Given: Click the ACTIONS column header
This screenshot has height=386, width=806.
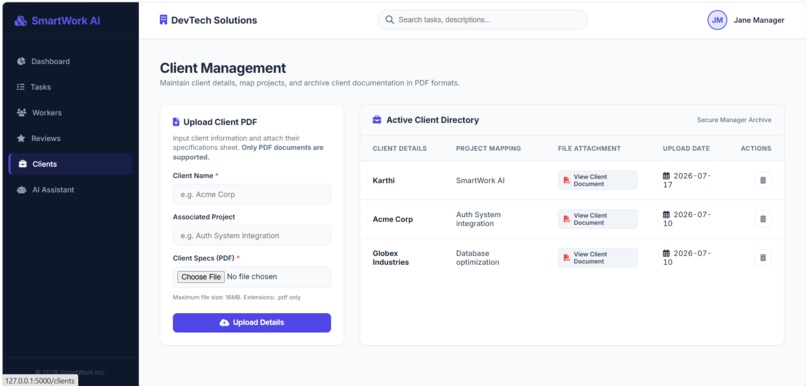Looking at the screenshot, I should [x=756, y=149].
